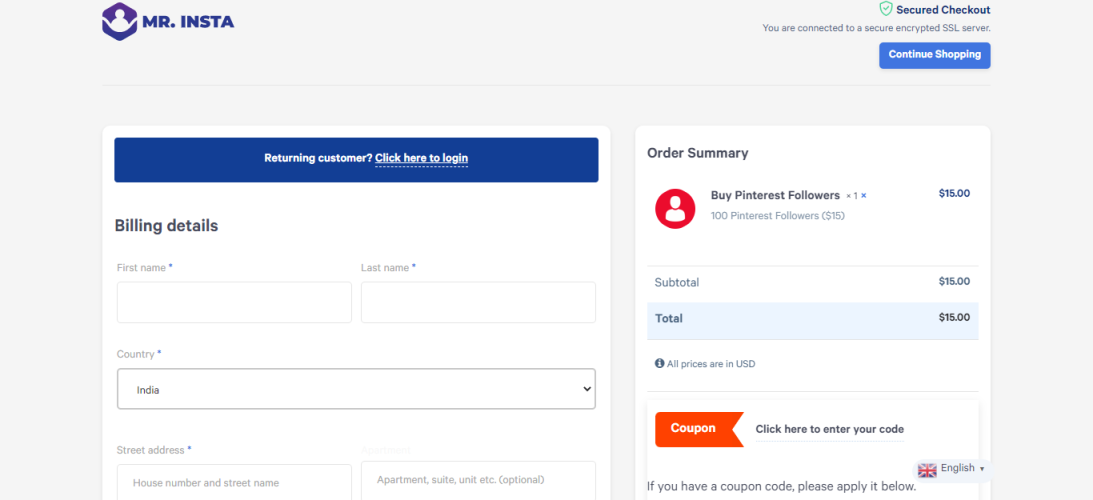
Task: Open 'Click here to enter your code' link
Action: coord(829,429)
